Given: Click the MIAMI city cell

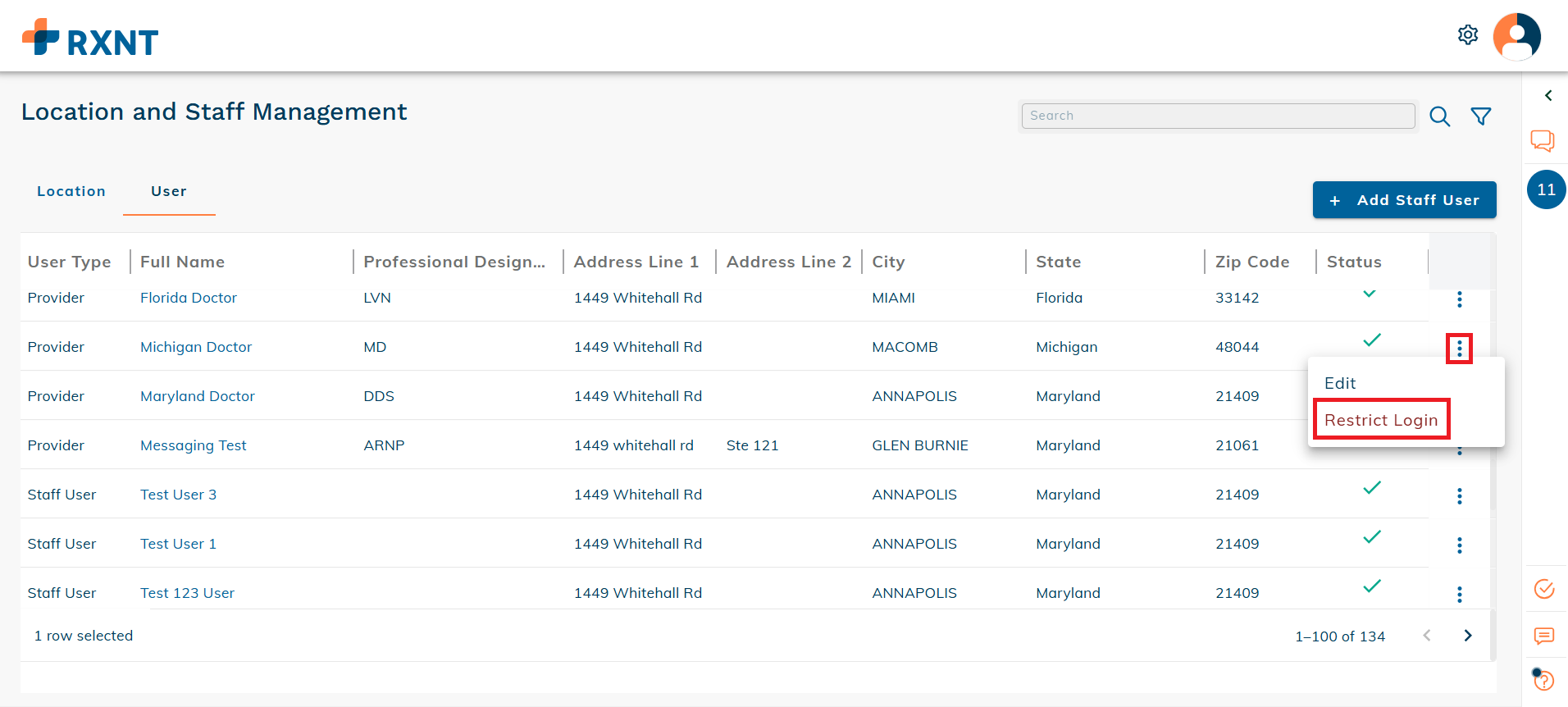Looking at the screenshot, I should tap(894, 298).
